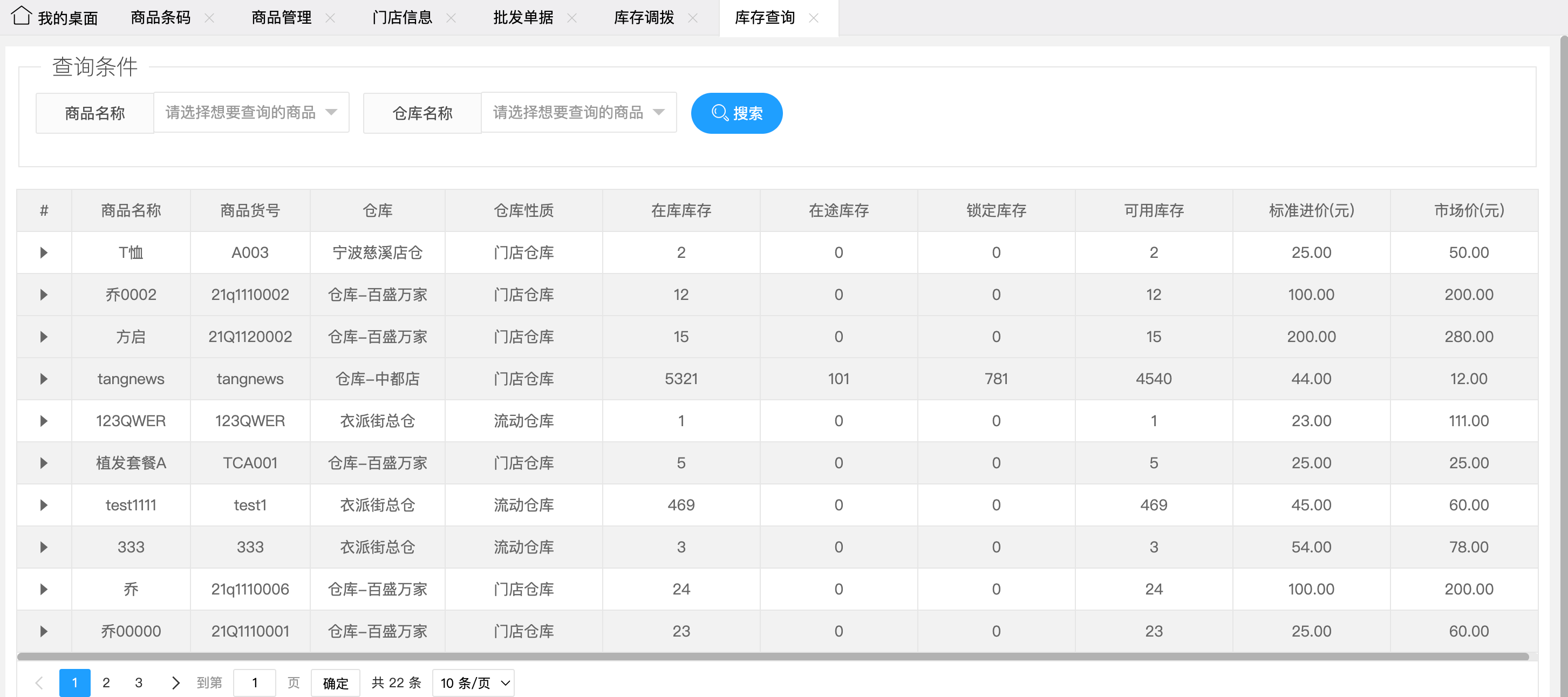Close the 商品条码 tab

pos(209,18)
